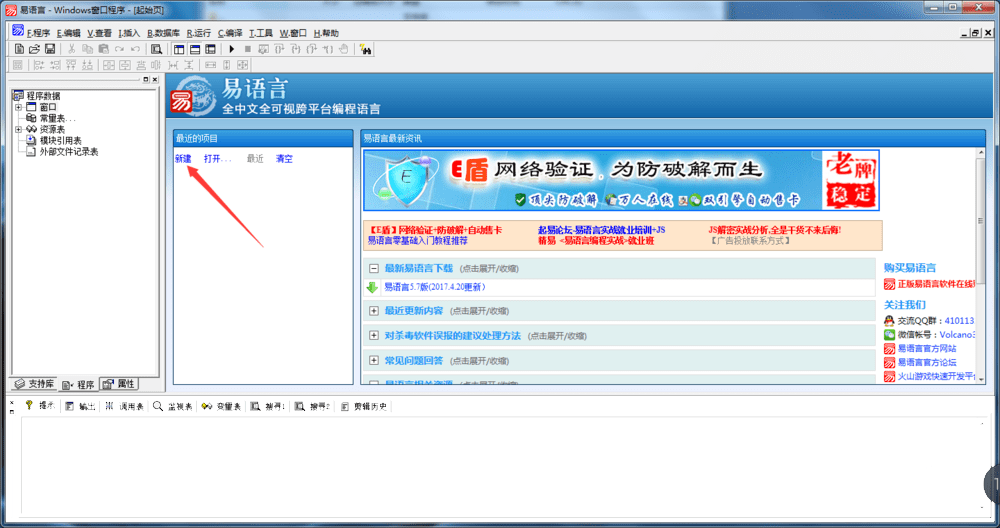Expand the 窗口 tree node
The height and width of the screenshot is (528, 1000).
[18, 107]
